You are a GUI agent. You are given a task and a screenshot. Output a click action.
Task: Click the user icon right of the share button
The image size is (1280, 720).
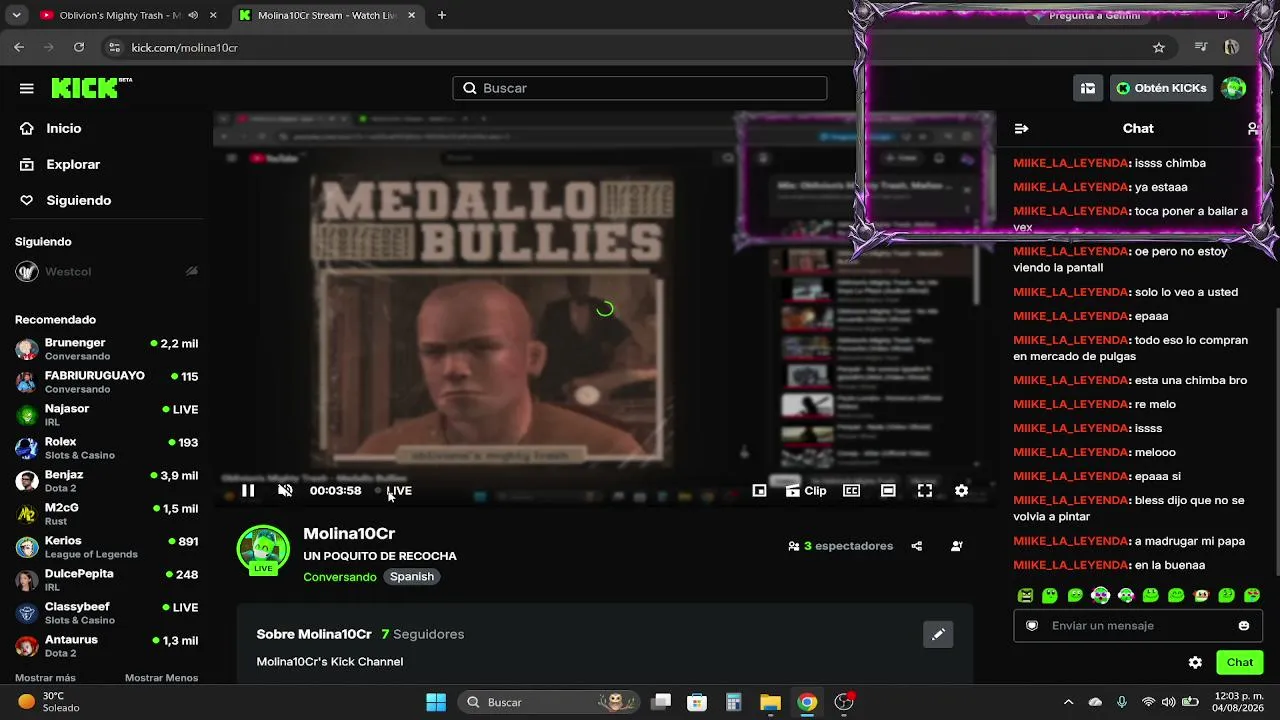(x=957, y=546)
